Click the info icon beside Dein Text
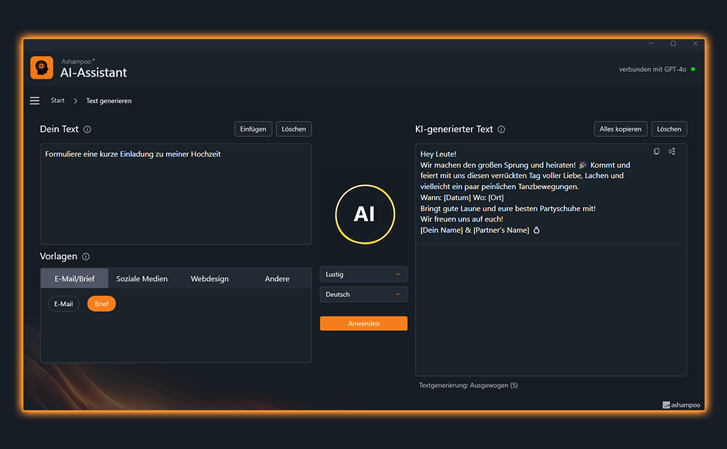727x449 pixels. pyautogui.click(x=87, y=129)
